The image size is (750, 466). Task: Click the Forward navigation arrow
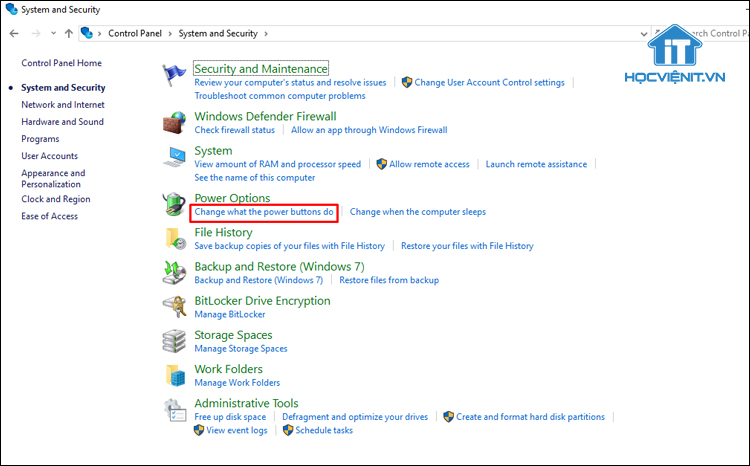pos(36,33)
